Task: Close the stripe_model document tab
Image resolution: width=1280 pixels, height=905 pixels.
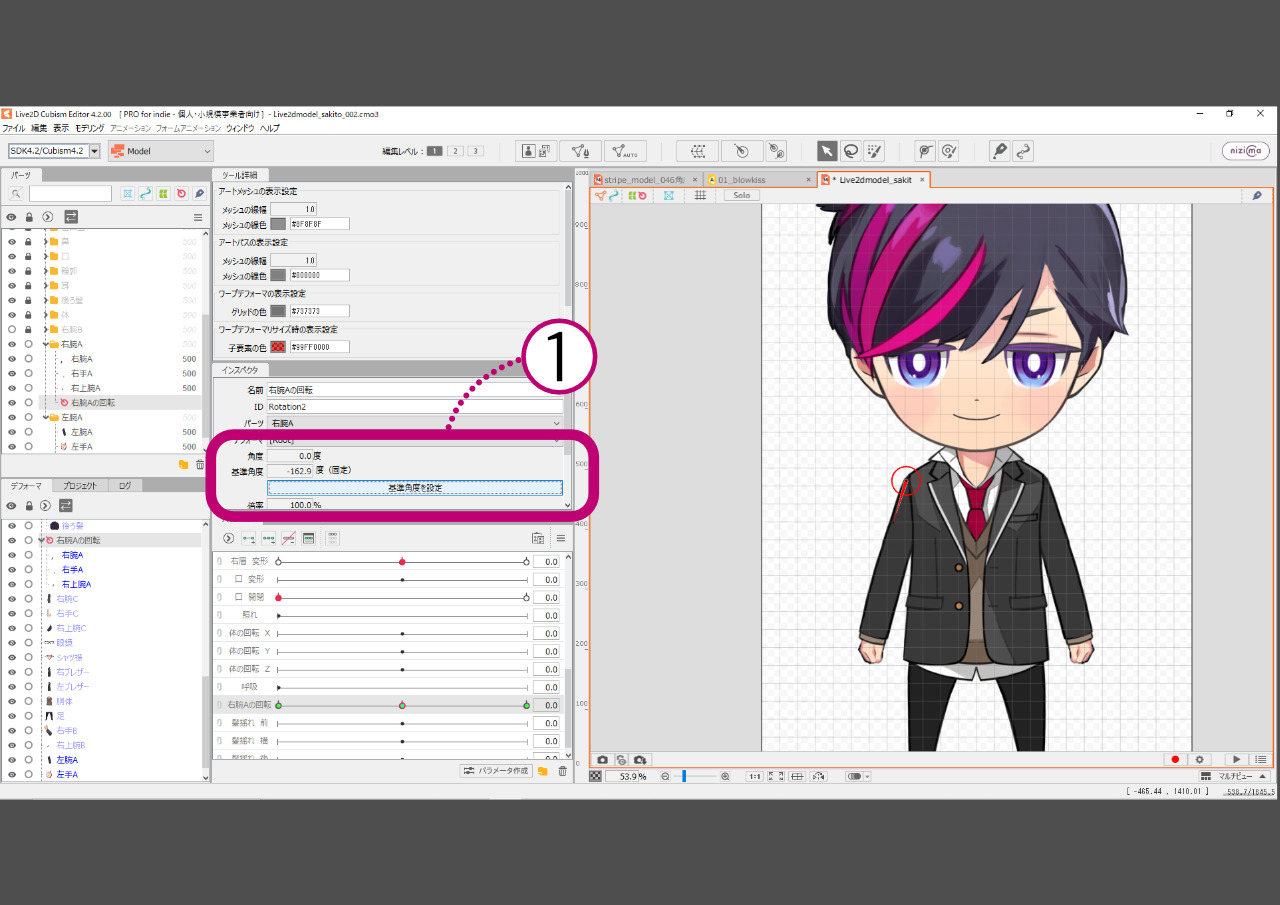Action: tap(695, 180)
